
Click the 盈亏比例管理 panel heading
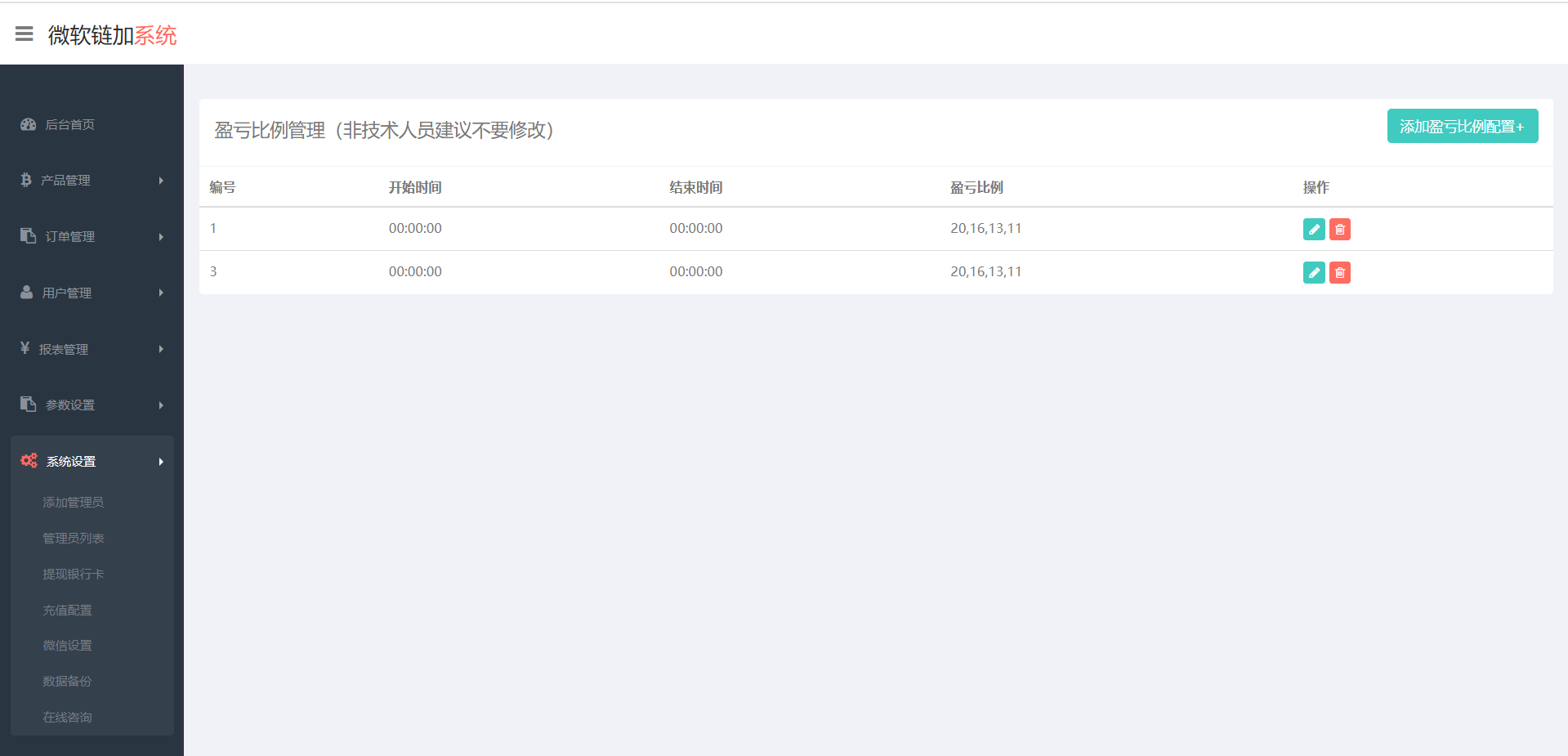384,130
